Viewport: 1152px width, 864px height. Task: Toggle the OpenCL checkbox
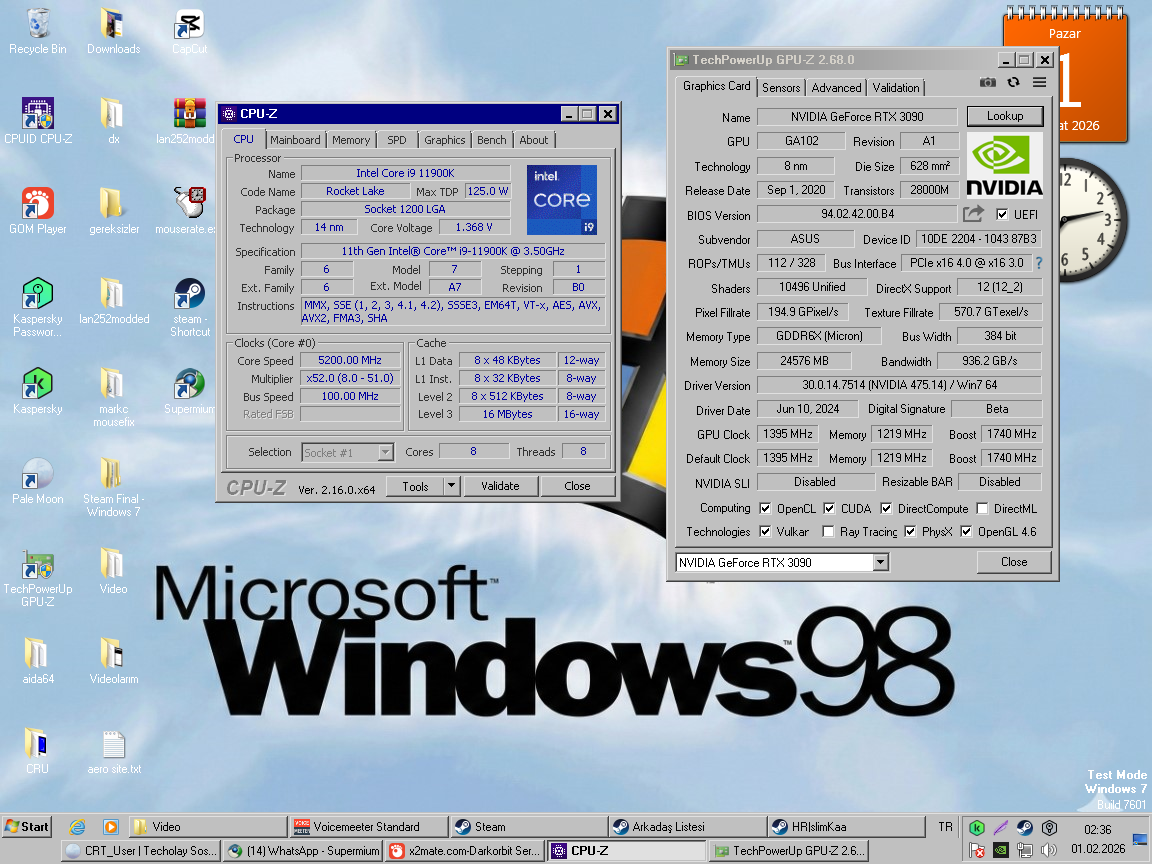pyautogui.click(x=765, y=508)
